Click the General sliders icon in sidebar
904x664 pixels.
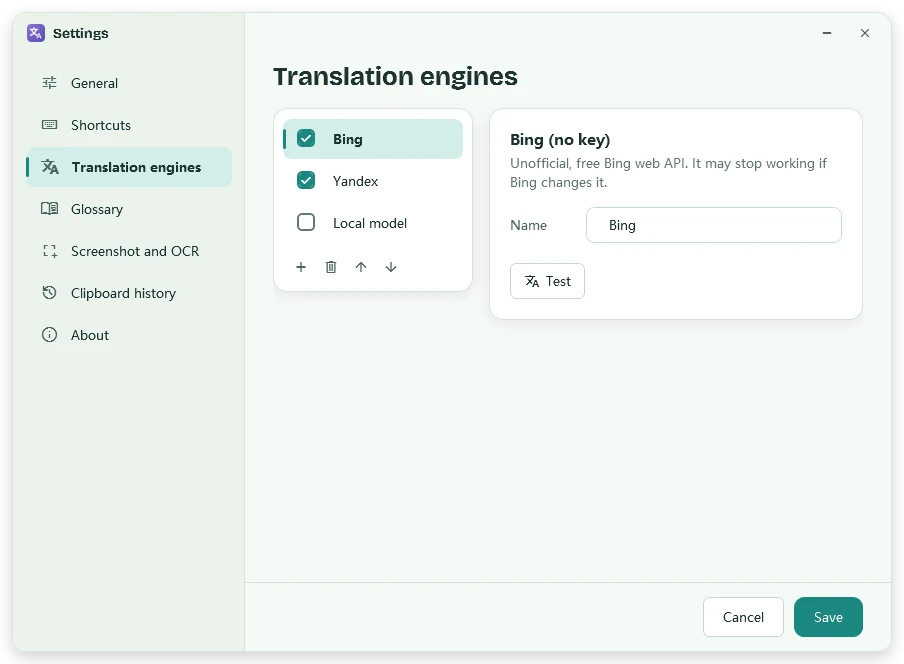pyautogui.click(x=50, y=83)
